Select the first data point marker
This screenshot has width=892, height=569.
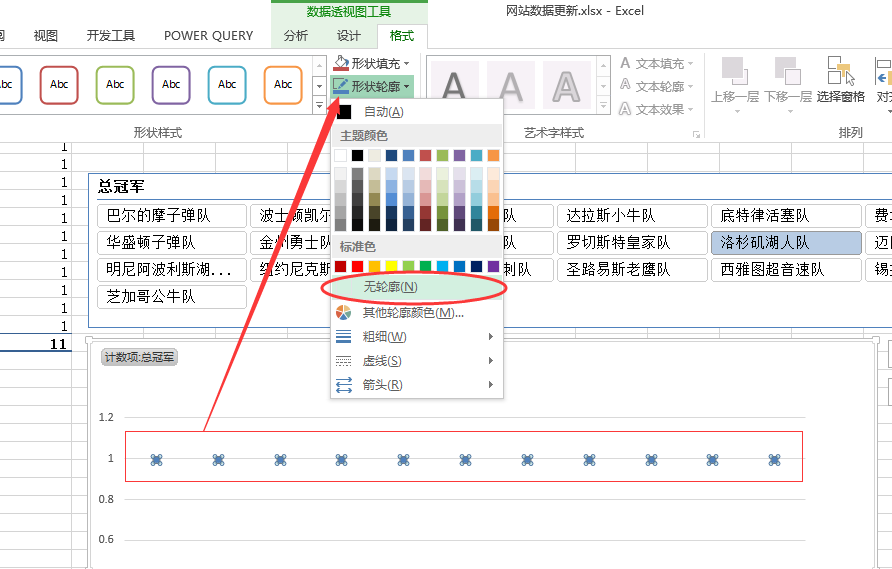[156, 460]
